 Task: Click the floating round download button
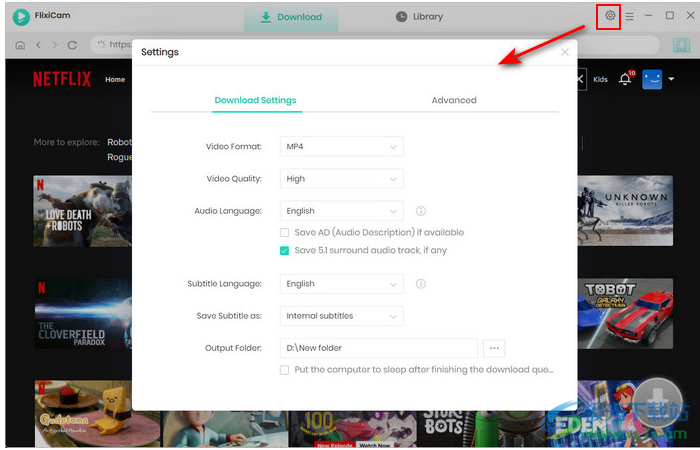tap(658, 402)
